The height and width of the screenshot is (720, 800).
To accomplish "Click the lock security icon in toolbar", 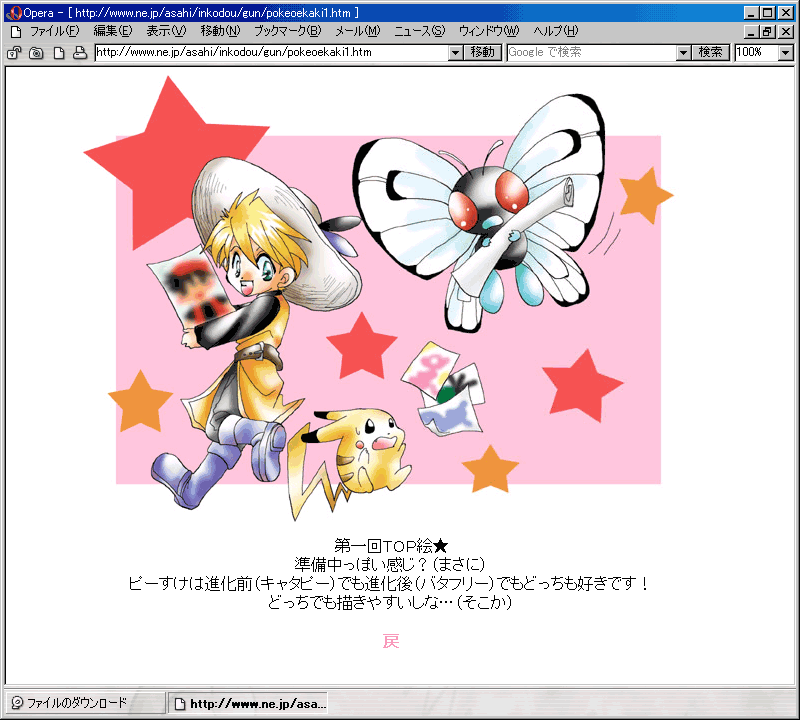I will pos(14,53).
